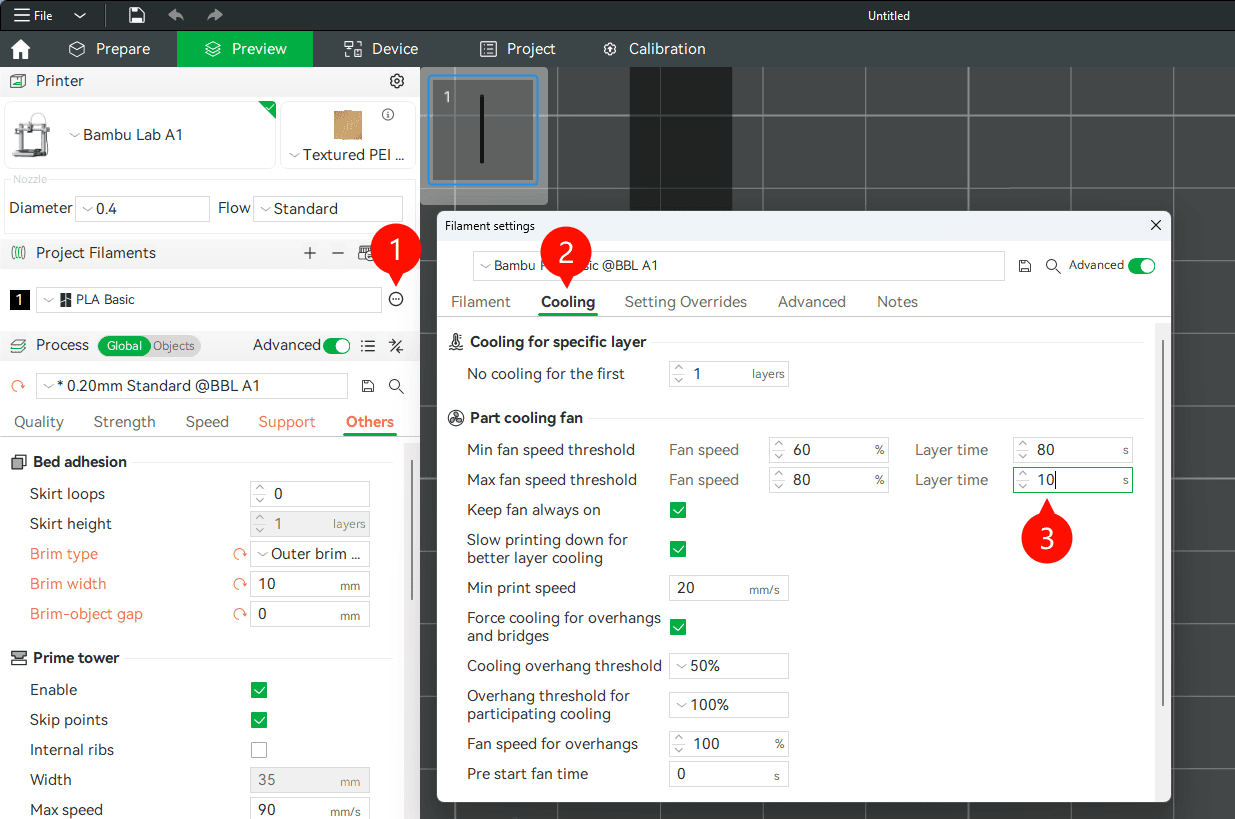The image size is (1235, 819).
Task: Expand Brim type dropdown
Action: (310, 554)
